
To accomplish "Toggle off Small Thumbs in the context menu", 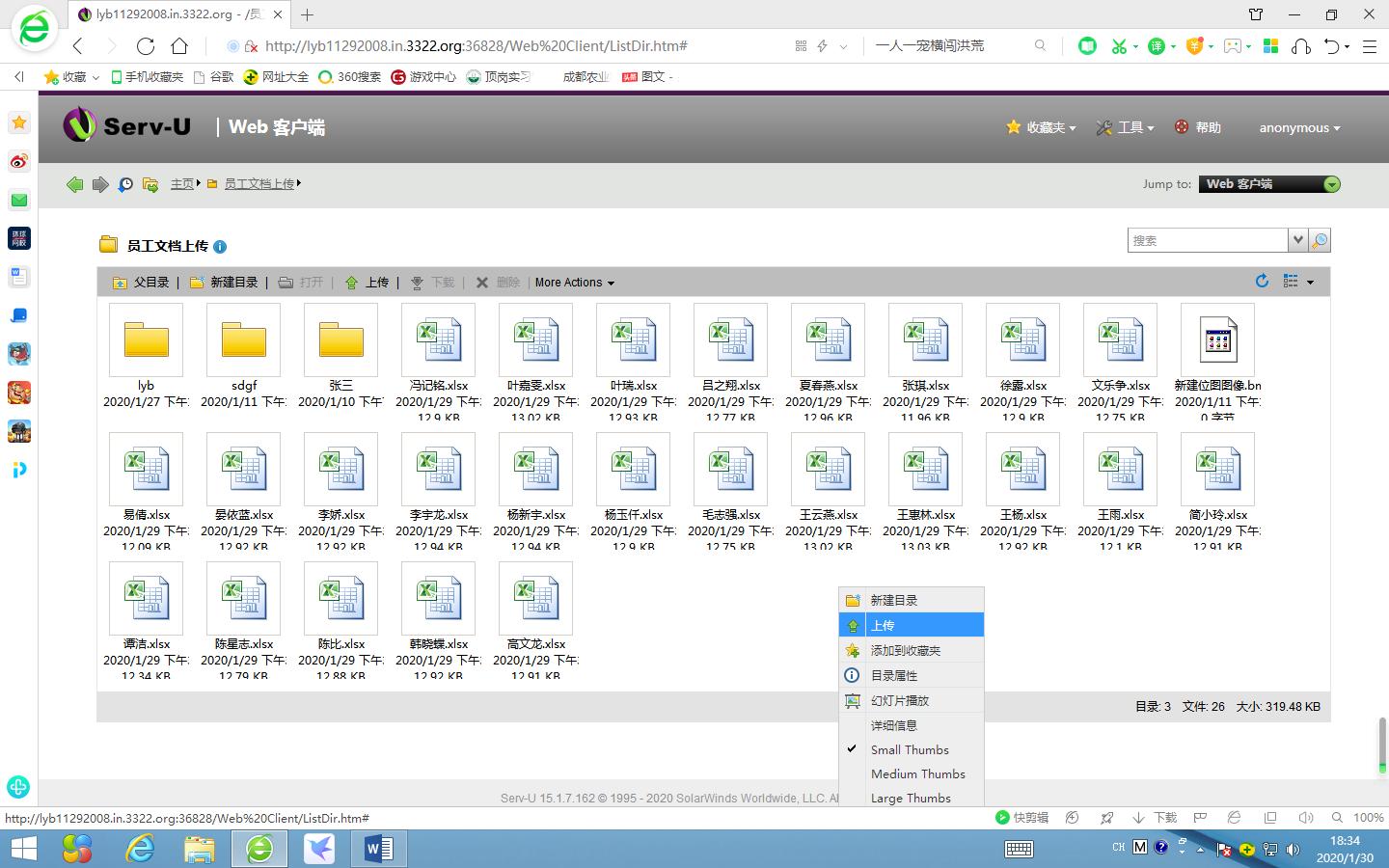I will pyautogui.click(x=910, y=749).
